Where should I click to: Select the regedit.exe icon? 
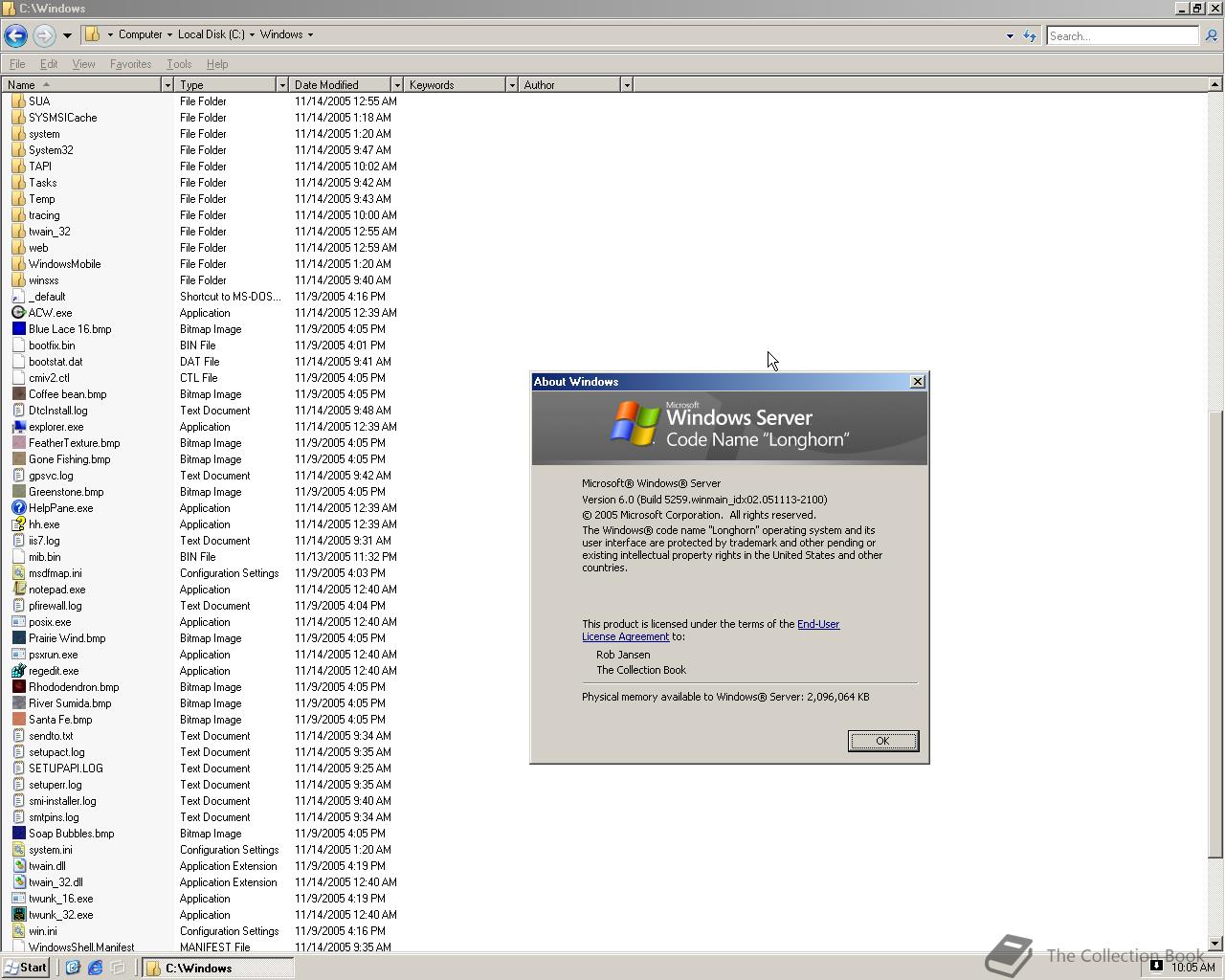pyautogui.click(x=18, y=671)
